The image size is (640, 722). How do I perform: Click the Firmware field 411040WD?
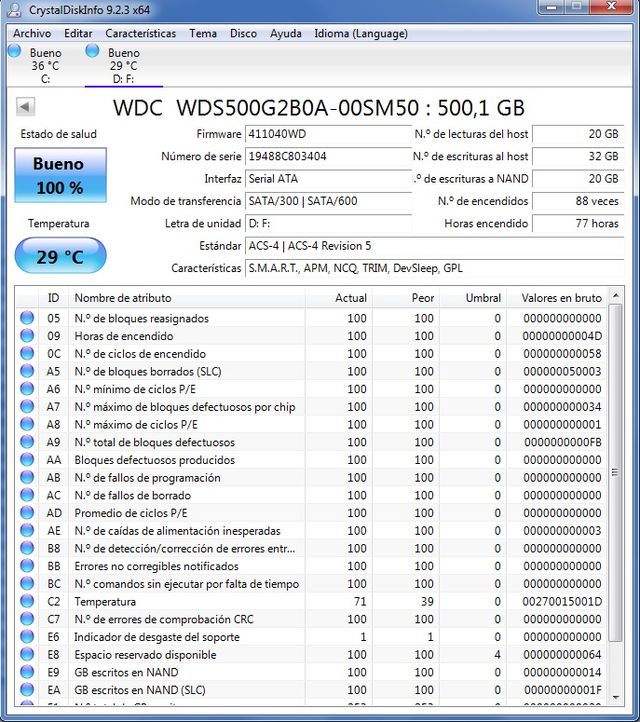pyautogui.click(x=328, y=134)
